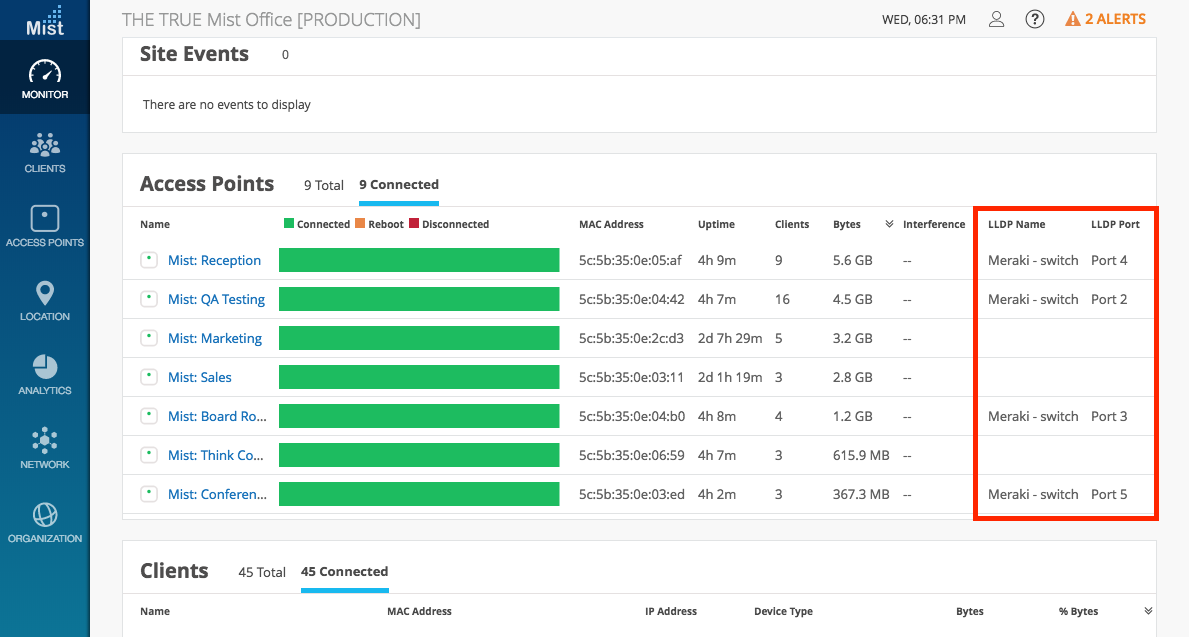Expand the Clients table column chooser chevron
The width and height of the screenshot is (1189, 637).
coord(1148,611)
